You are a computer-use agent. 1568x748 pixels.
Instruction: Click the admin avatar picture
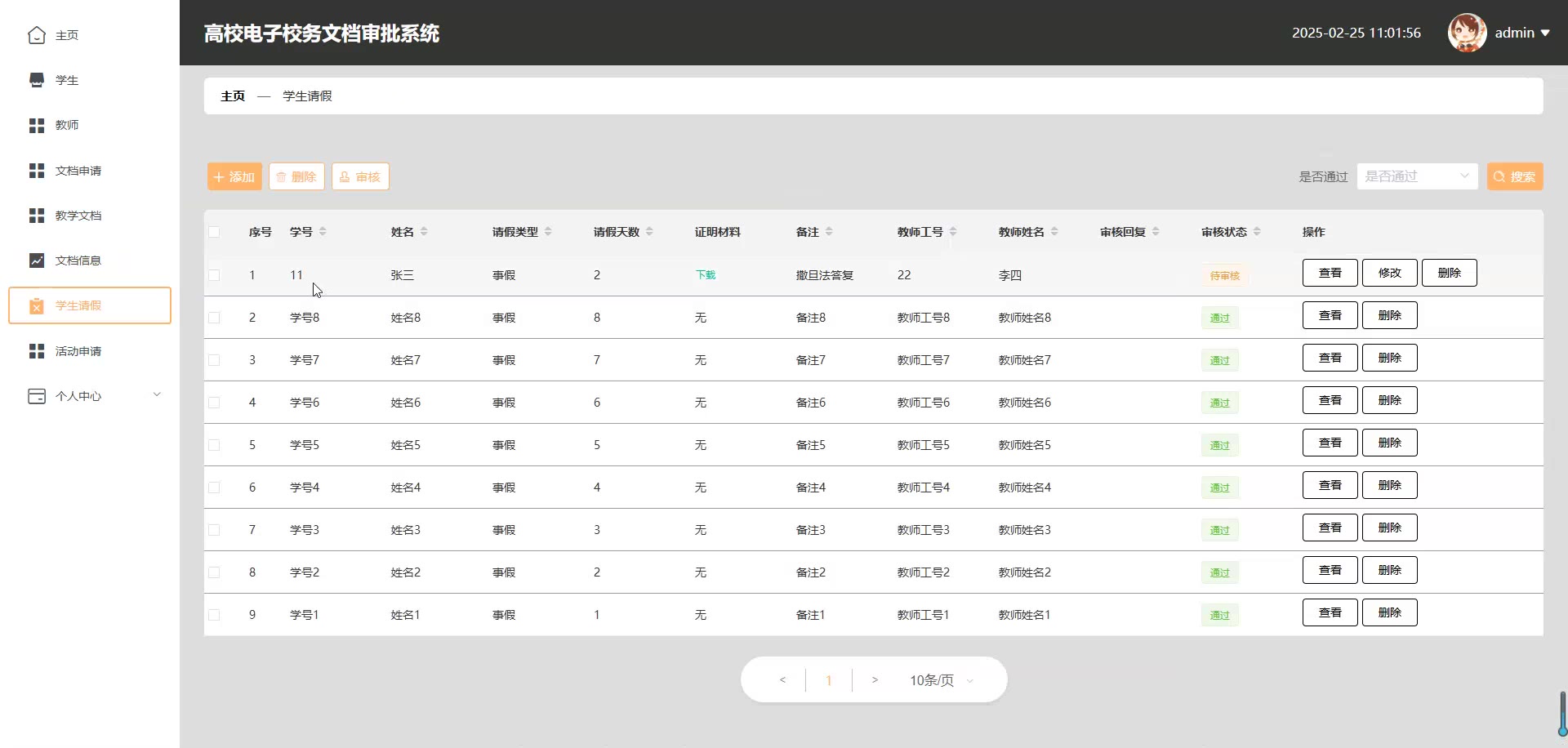1467,33
